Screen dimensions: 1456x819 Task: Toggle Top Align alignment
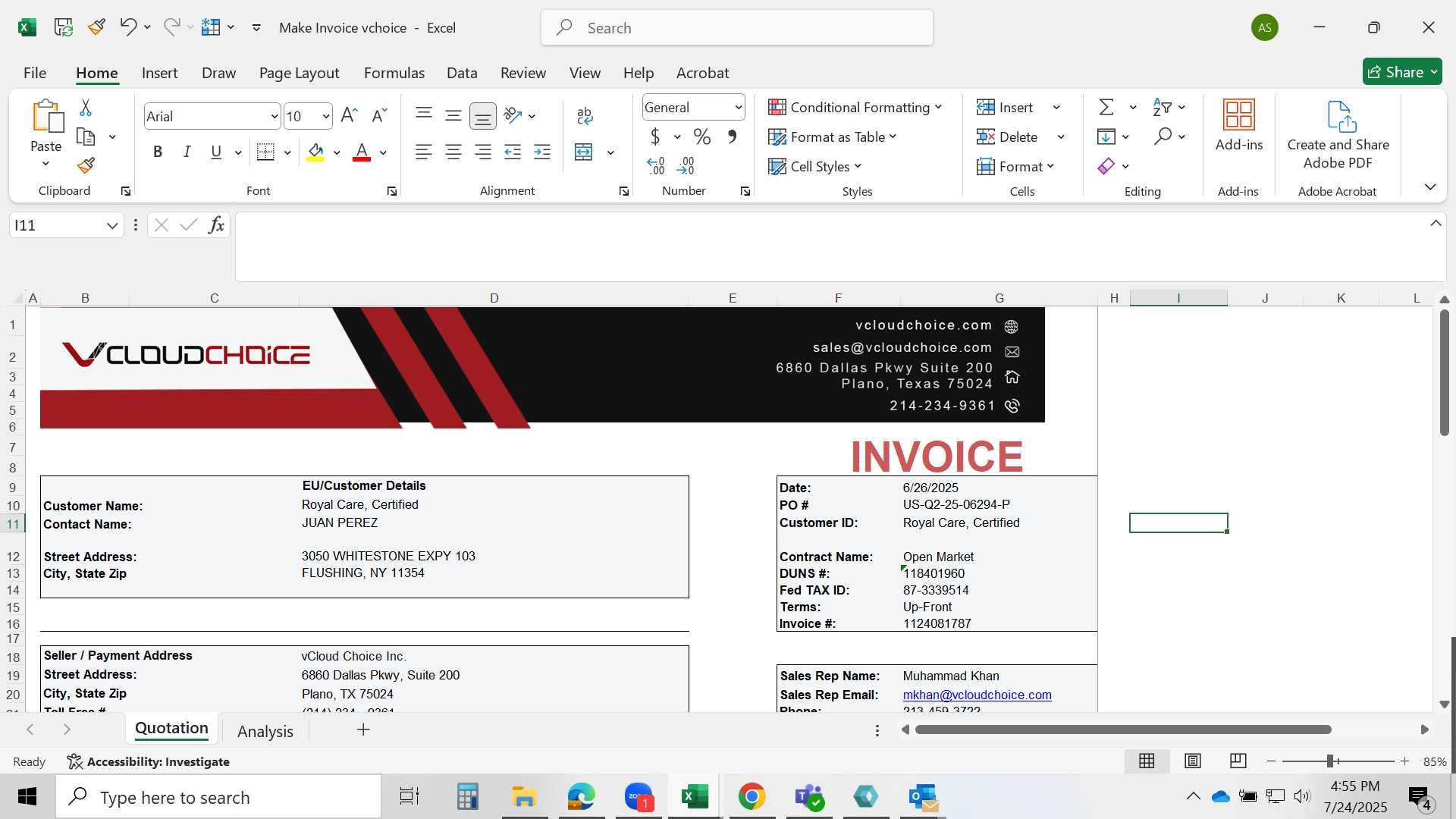[x=424, y=115]
